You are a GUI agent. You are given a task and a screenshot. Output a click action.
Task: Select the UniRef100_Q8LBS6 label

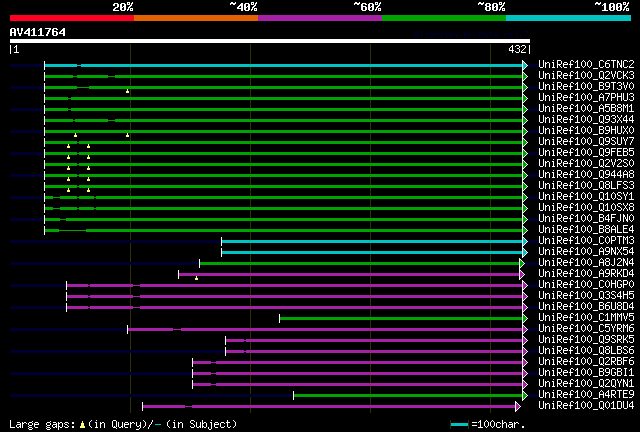(586, 351)
